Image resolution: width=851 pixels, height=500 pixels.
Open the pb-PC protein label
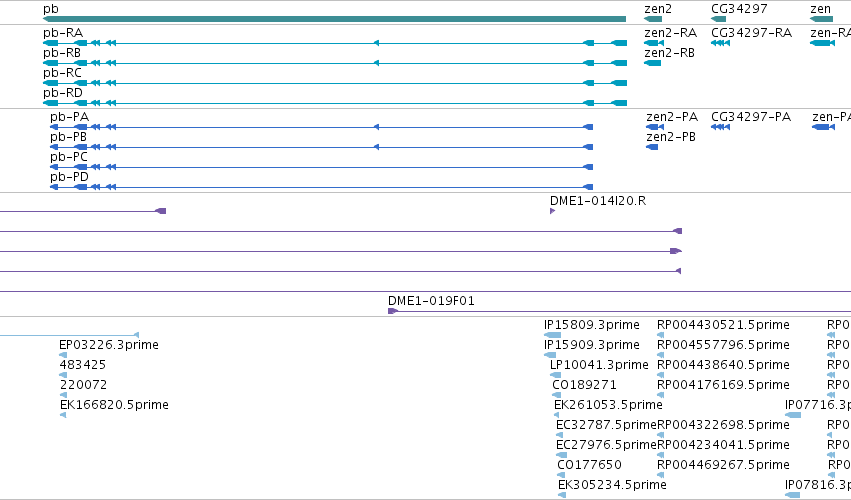69,157
